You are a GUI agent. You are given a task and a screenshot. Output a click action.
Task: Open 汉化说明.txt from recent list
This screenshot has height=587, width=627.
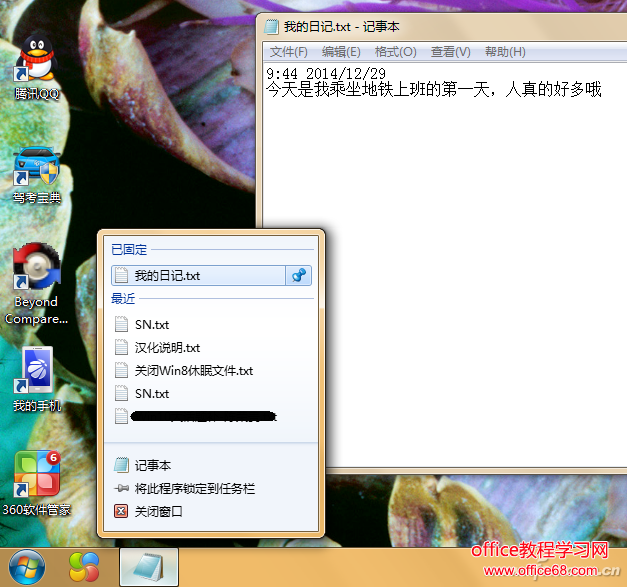point(211,347)
